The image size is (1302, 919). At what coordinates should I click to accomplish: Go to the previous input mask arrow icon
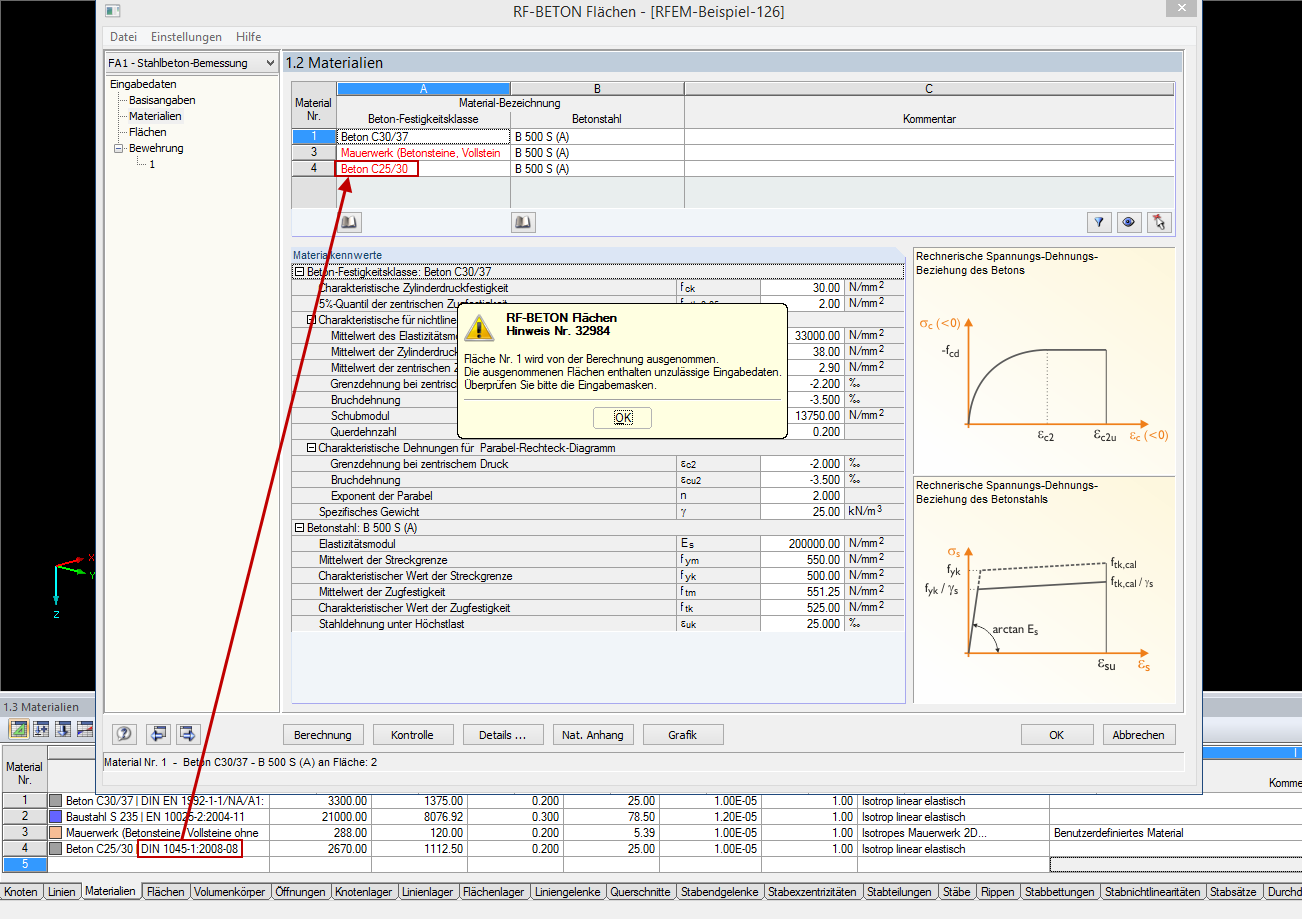click(x=158, y=734)
